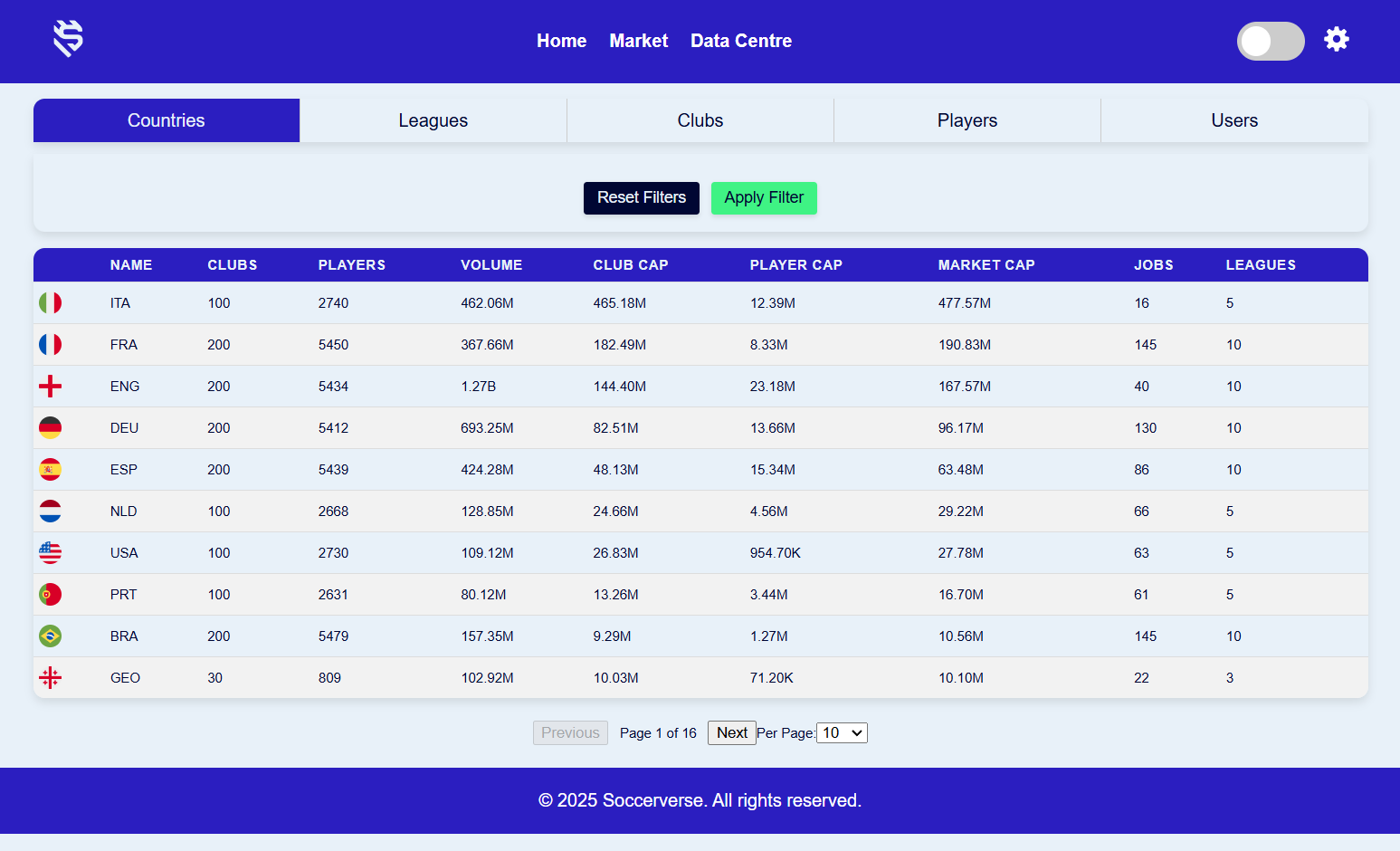Open the Market menu item
Viewport: 1400px width, 851px height.
tap(639, 41)
